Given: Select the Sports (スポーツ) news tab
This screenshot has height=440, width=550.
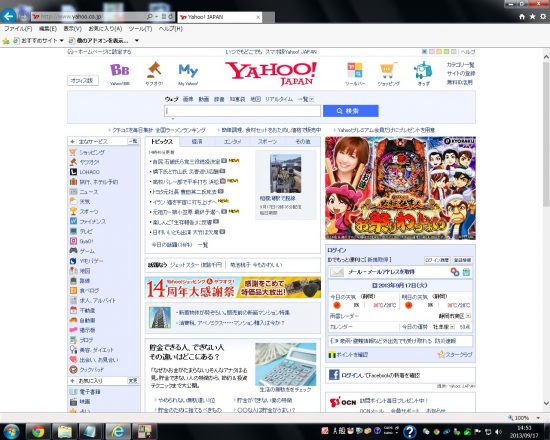Looking at the screenshot, I should point(267,141).
